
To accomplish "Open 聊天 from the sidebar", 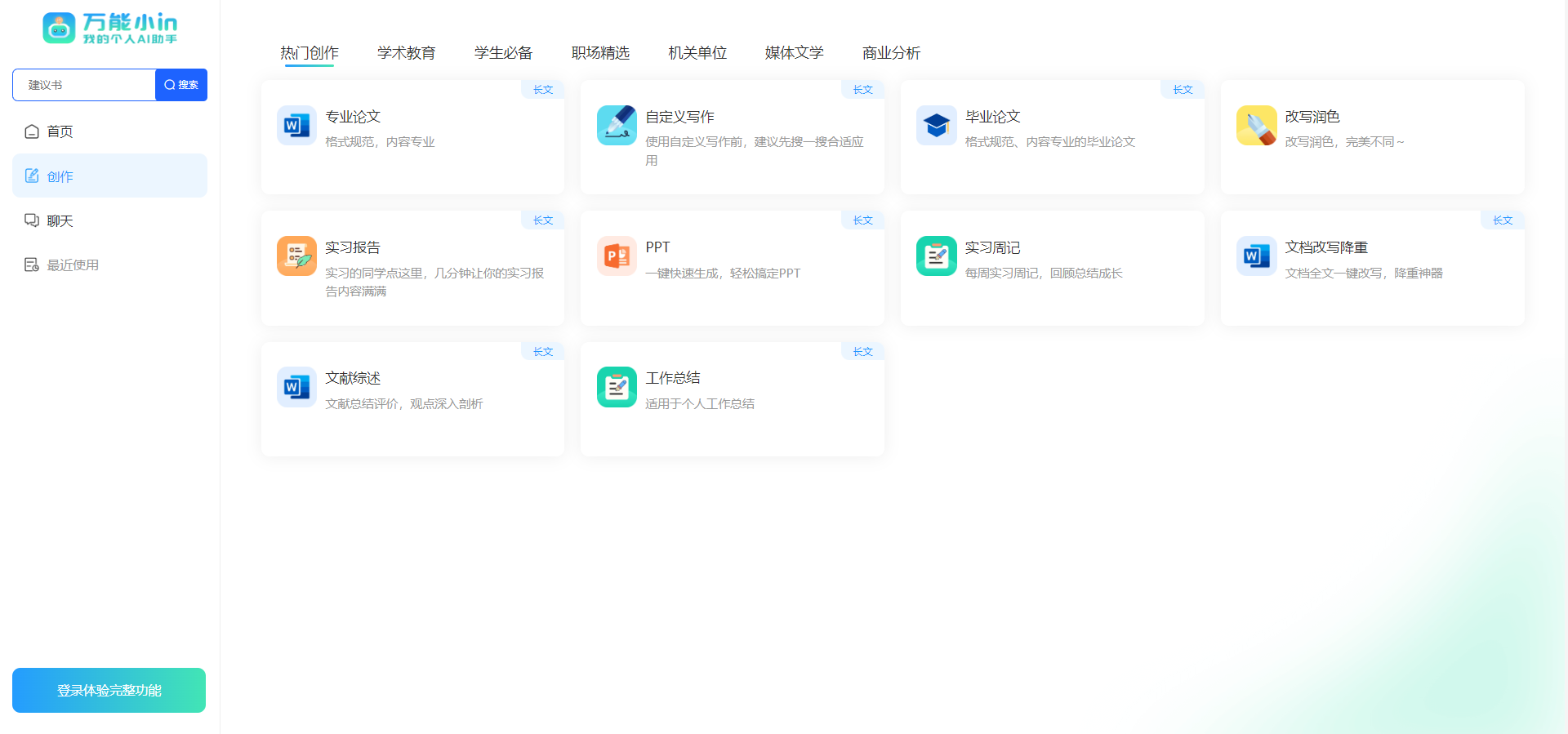I will pyautogui.click(x=60, y=221).
